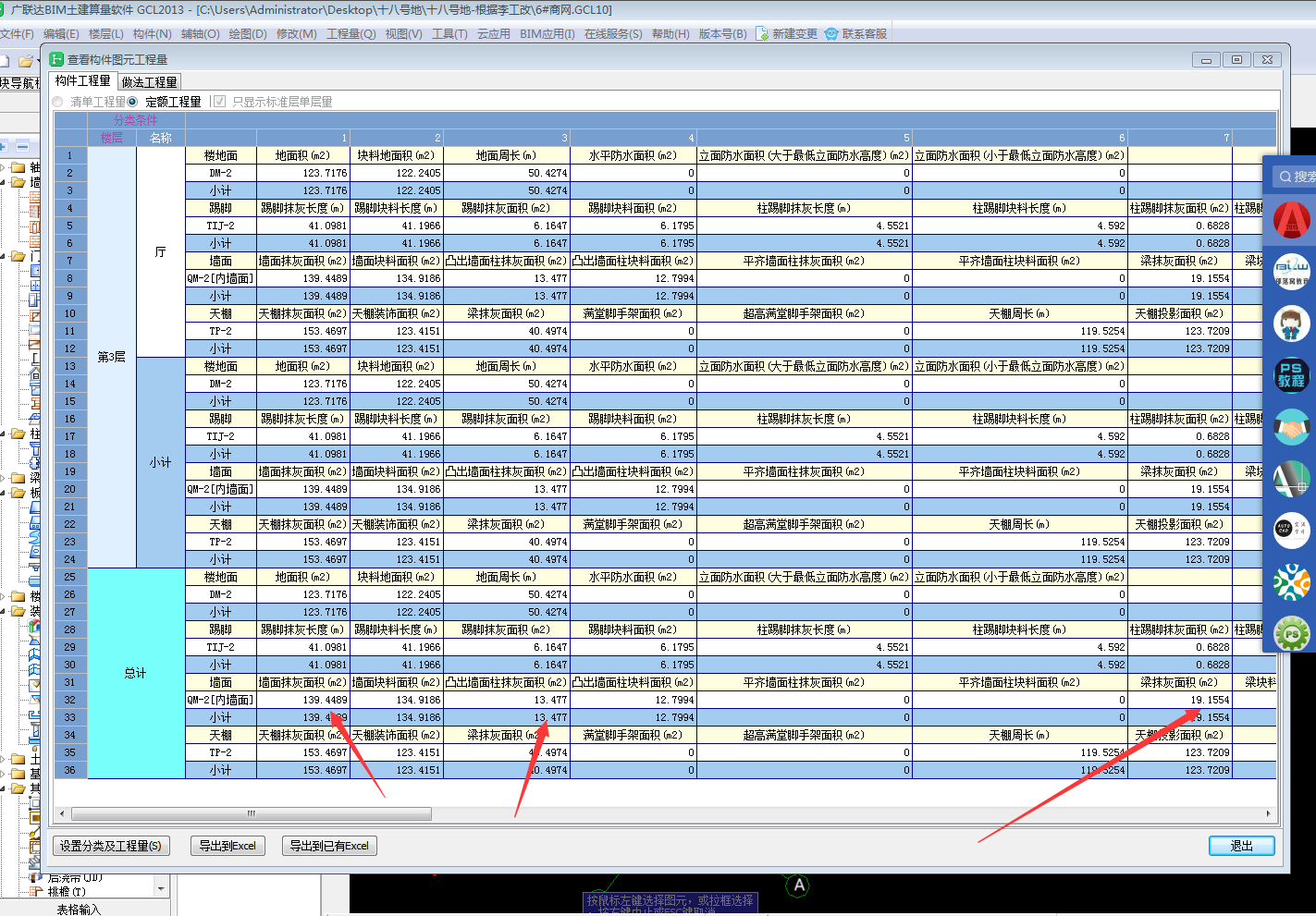Select the 定额工程量 radio button
This screenshot has height=916, width=1316.
pyautogui.click(x=132, y=102)
